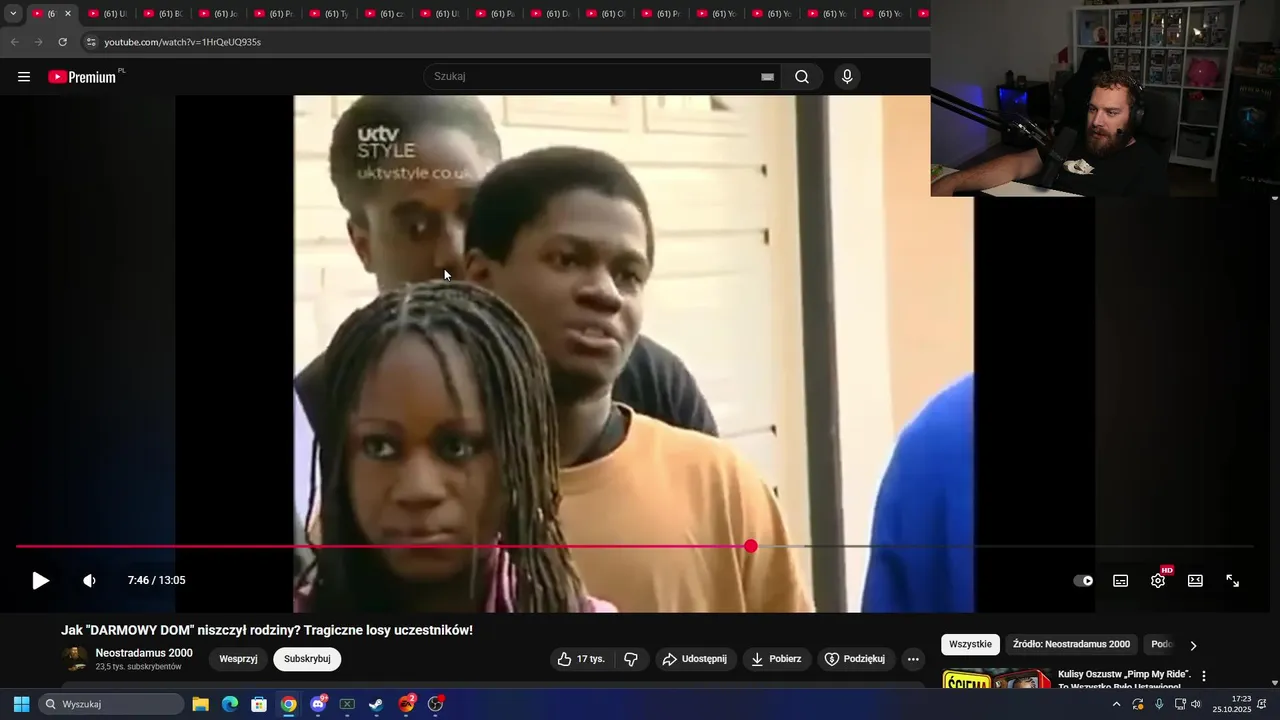Image resolution: width=1280 pixels, height=720 pixels.
Task: Open OBS Studio from the taskbar
Action: pyautogui.click(x=435, y=704)
